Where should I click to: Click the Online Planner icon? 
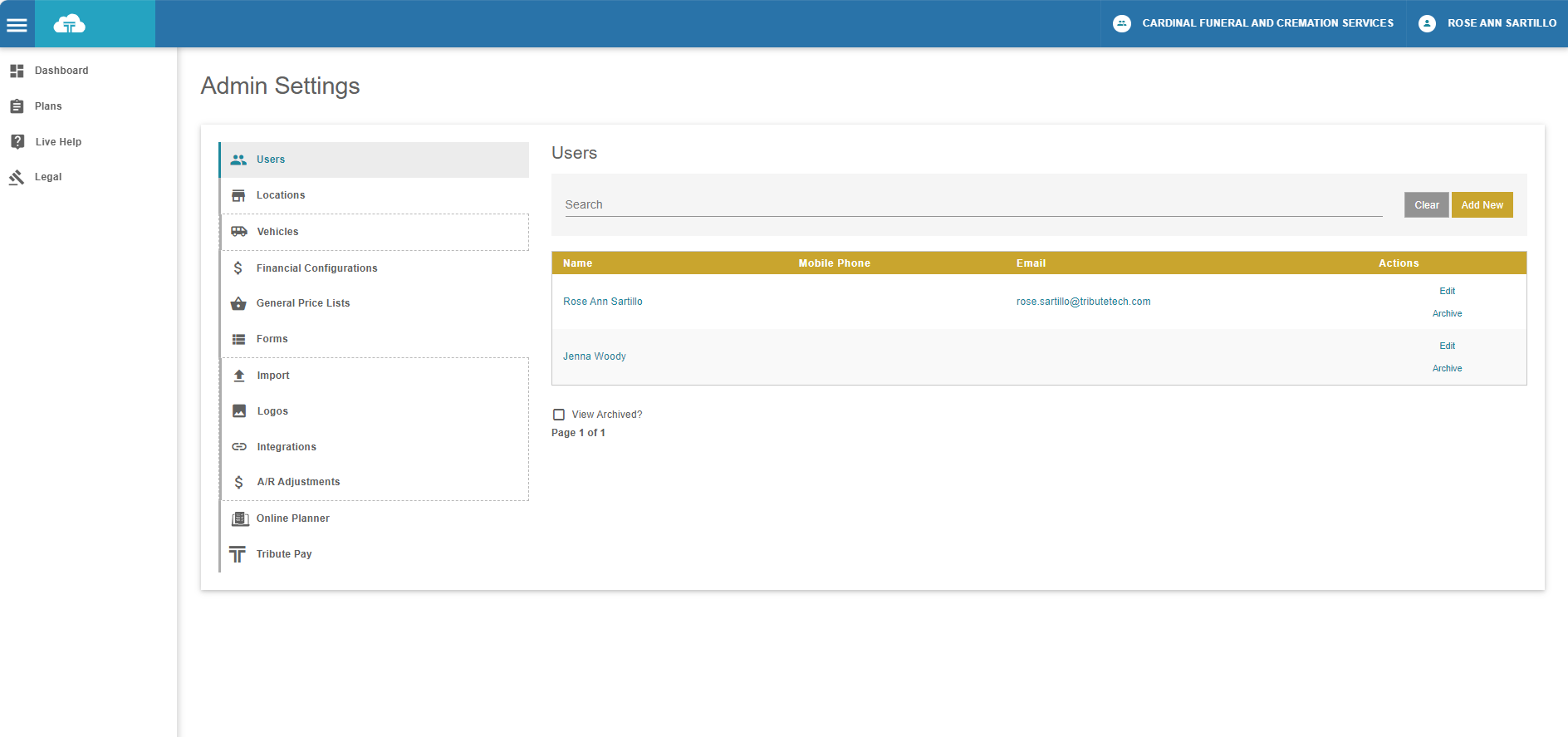[x=240, y=518]
